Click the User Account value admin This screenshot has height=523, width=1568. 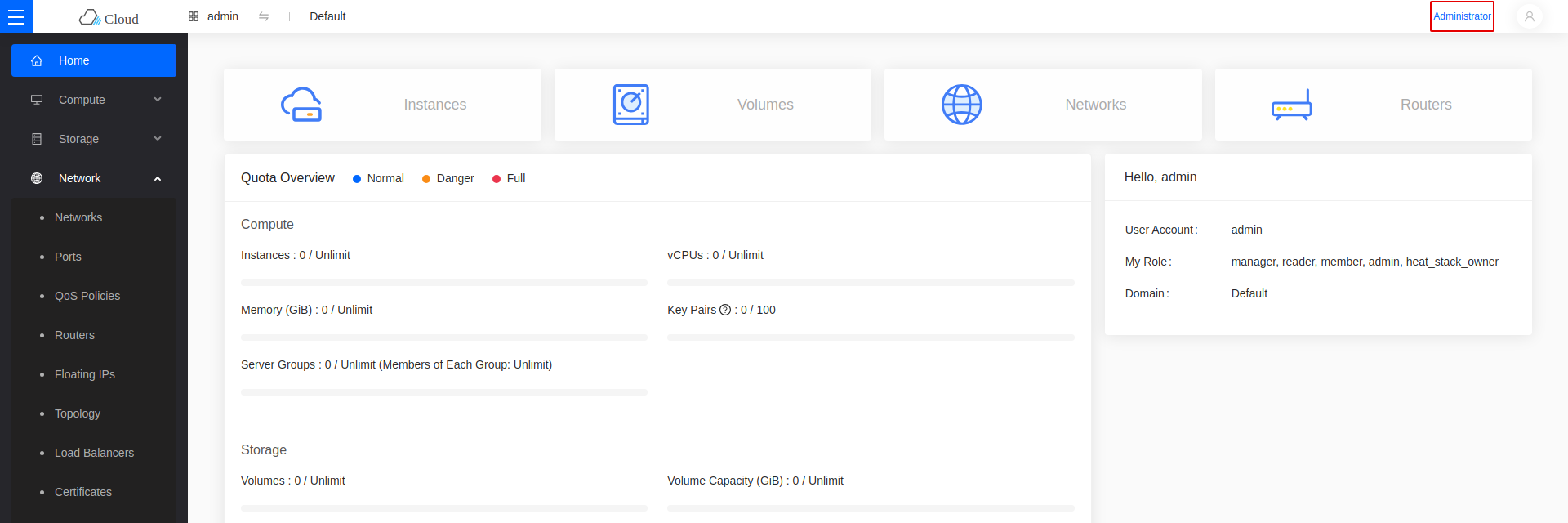tap(1246, 230)
